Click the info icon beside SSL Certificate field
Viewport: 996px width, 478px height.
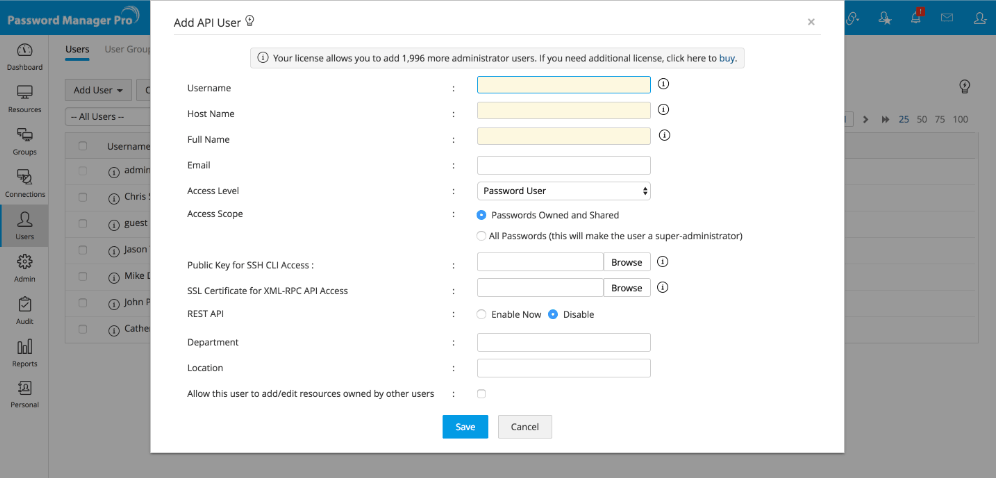pyautogui.click(x=662, y=288)
